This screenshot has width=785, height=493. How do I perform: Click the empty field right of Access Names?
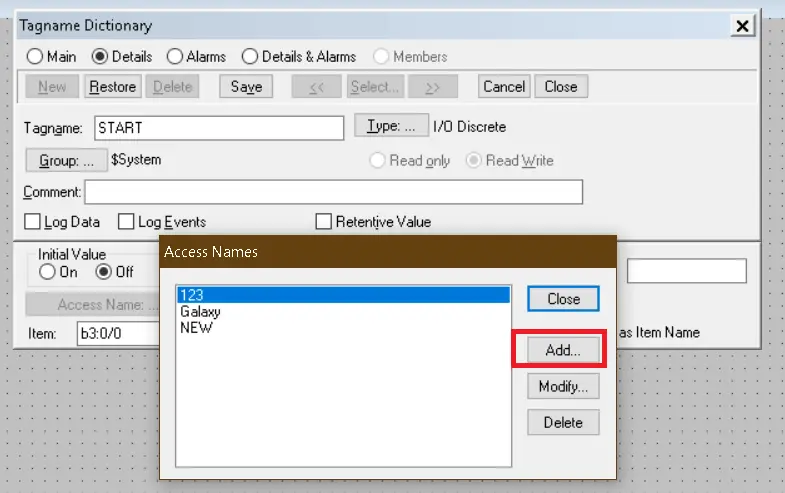687,271
